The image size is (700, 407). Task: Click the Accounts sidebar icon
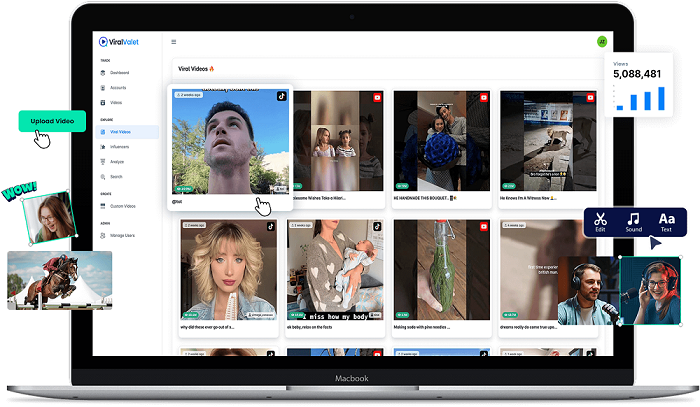click(x=103, y=88)
